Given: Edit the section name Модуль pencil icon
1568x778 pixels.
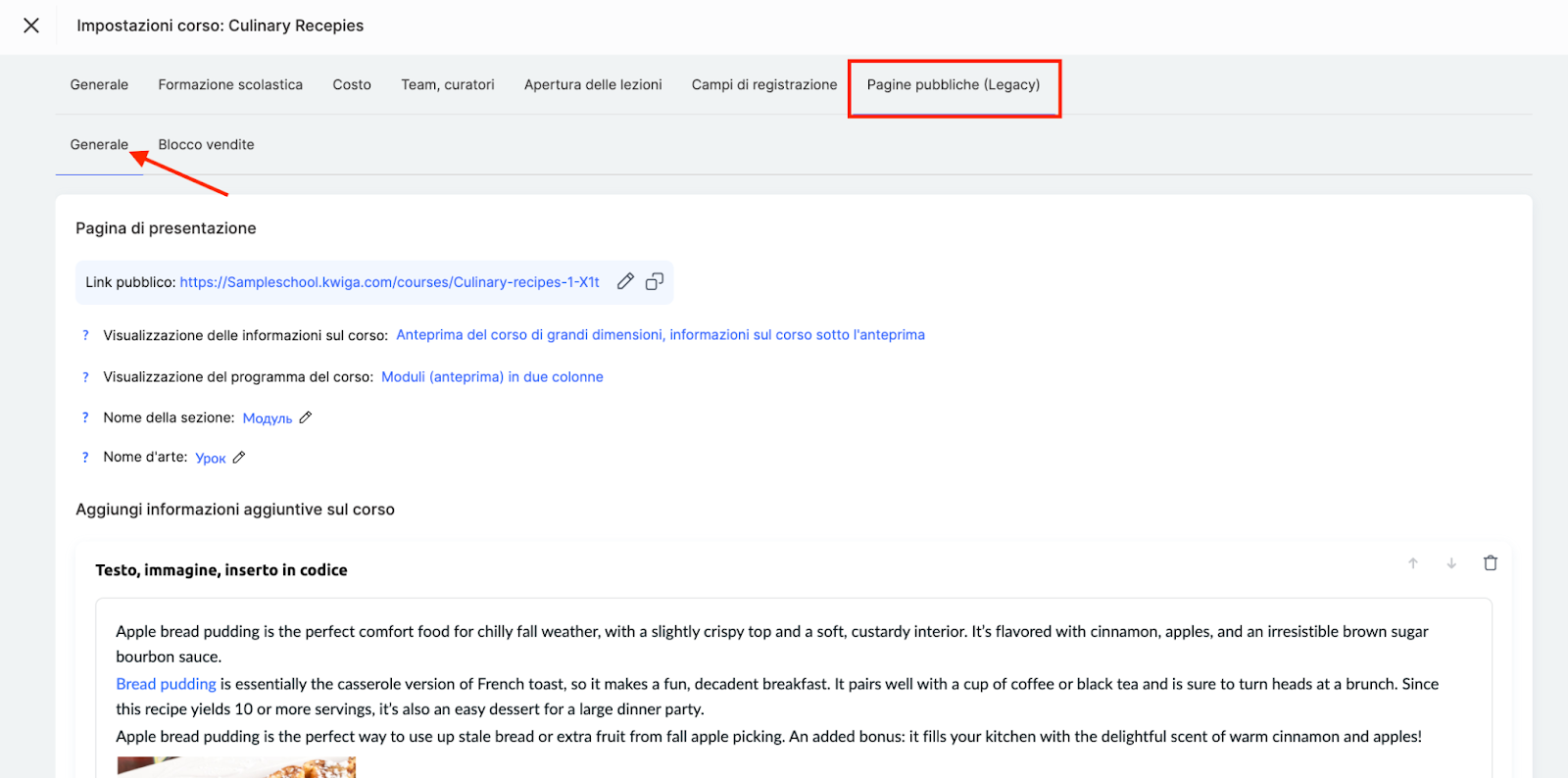Looking at the screenshot, I should [306, 417].
